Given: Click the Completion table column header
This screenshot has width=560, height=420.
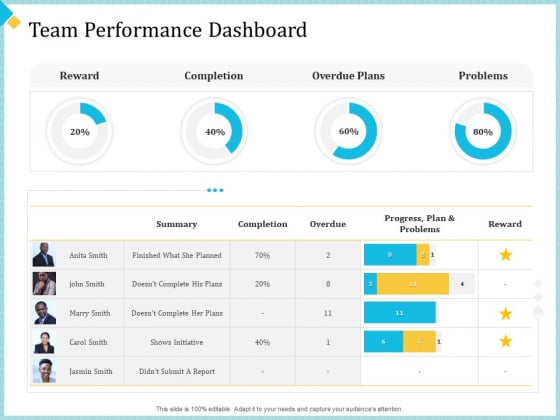Looking at the screenshot, I should (x=262, y=224).
